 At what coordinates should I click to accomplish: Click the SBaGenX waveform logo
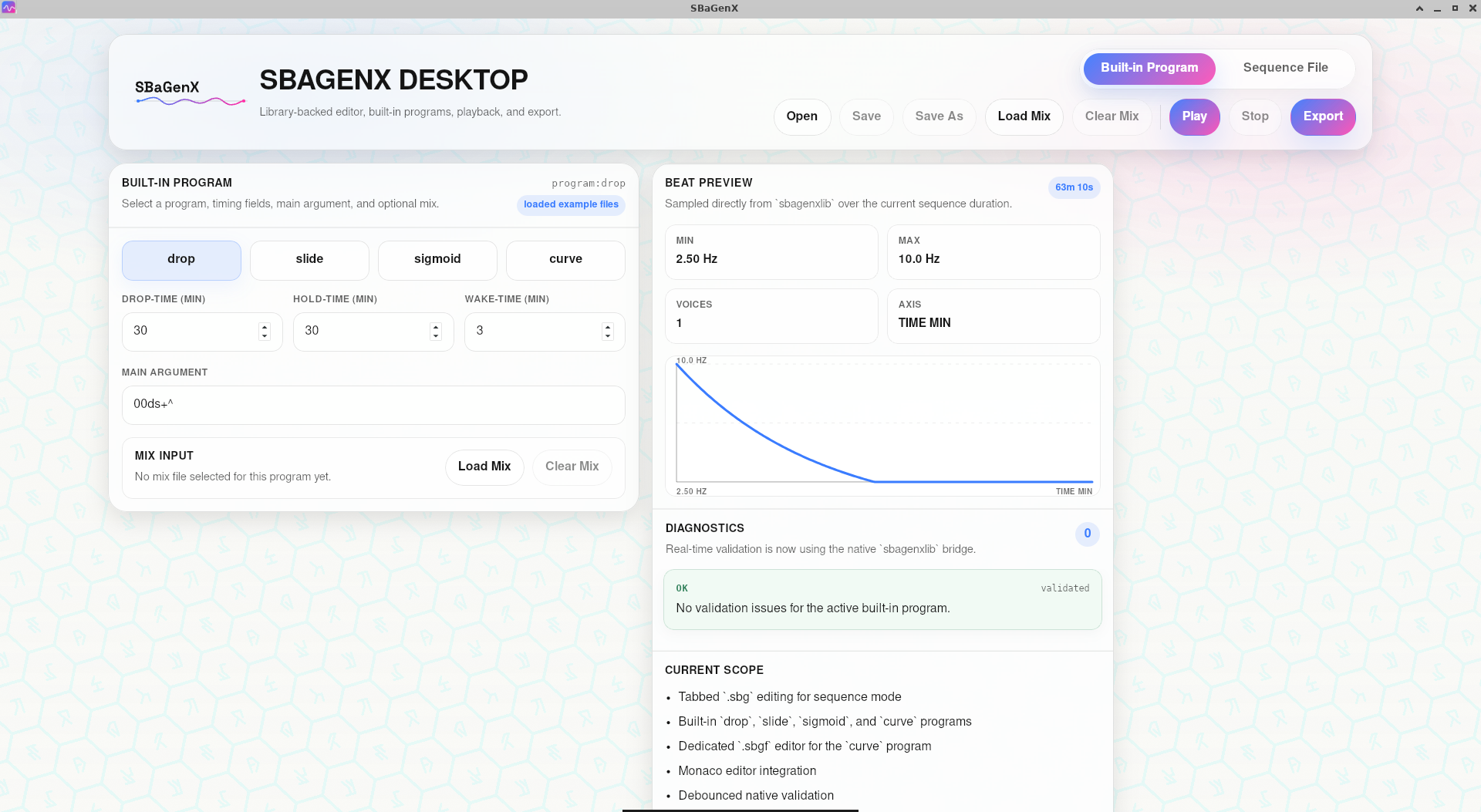click(x=189, y=89)
